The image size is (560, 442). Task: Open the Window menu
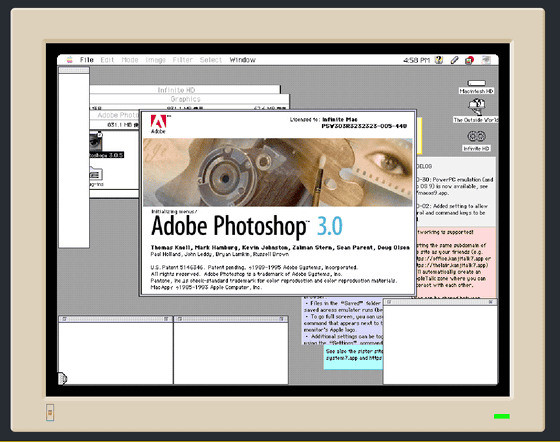pos(242,60)
